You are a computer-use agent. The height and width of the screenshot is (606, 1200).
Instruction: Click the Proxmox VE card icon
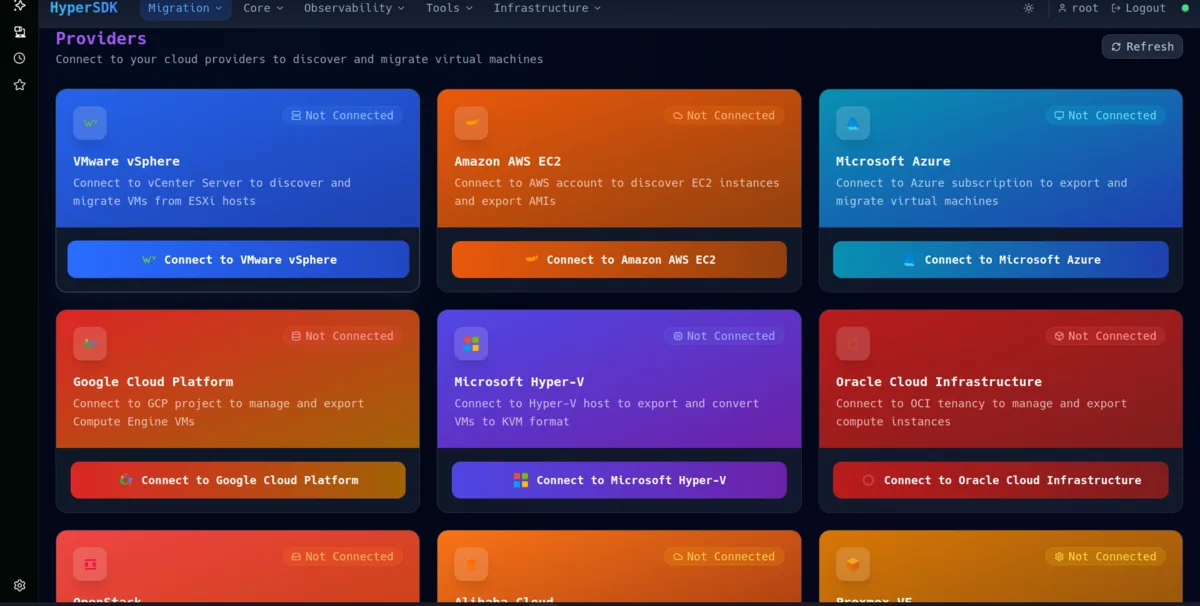[852, 564]
